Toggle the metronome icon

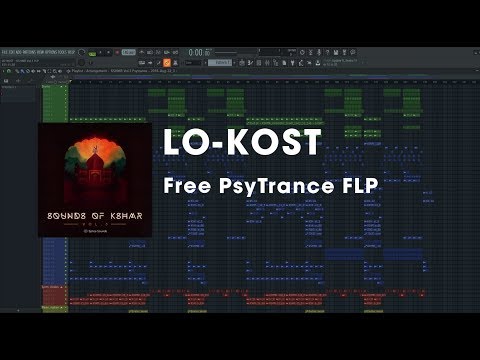(141, 52)
